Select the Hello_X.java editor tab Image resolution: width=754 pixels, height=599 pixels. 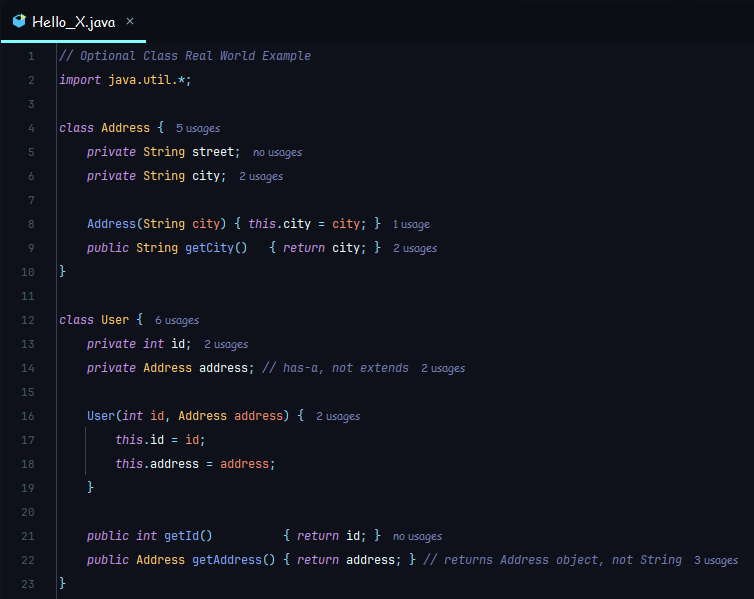[x=73, y=22]
